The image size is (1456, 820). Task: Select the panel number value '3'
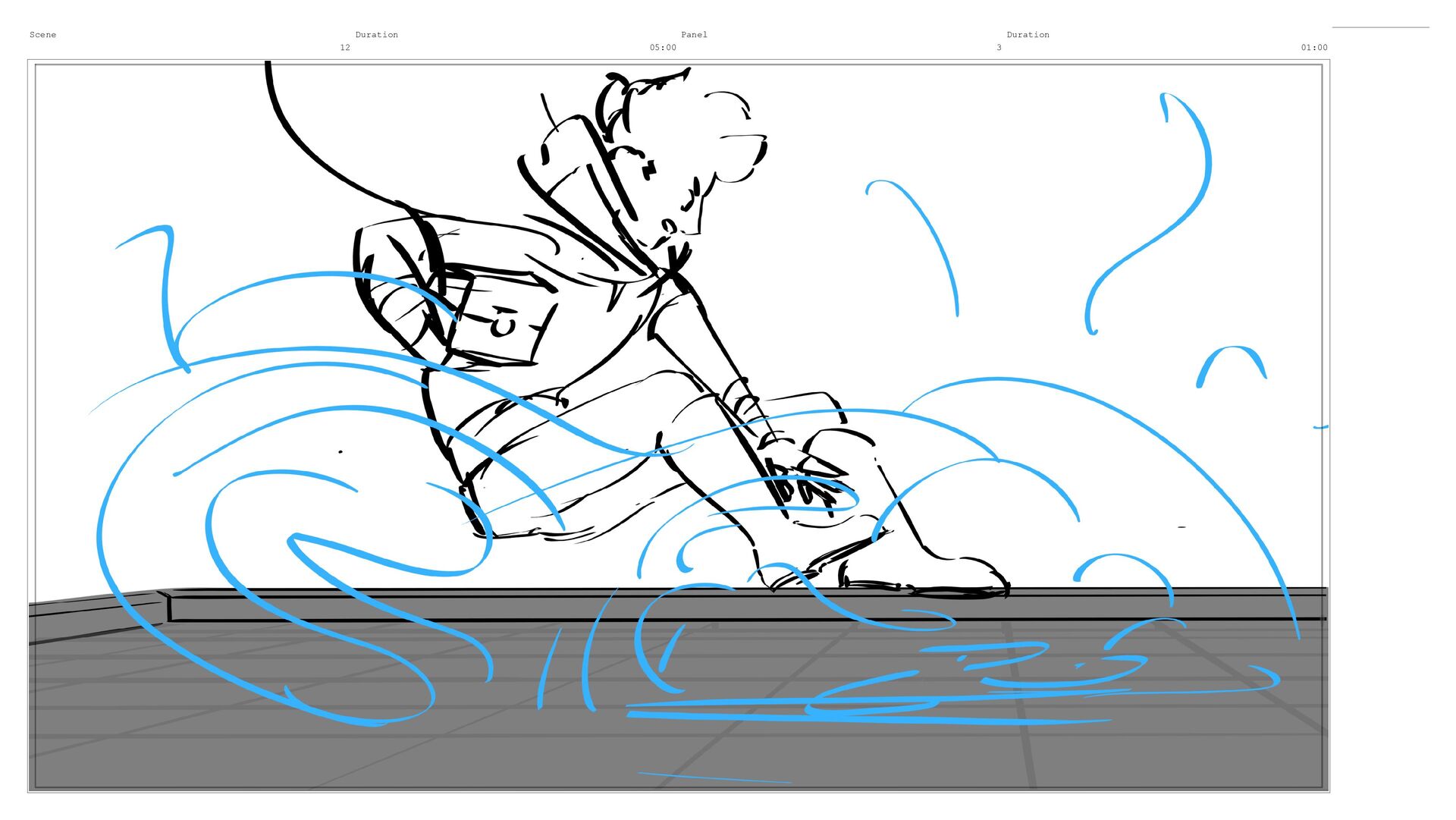(999, 48)
